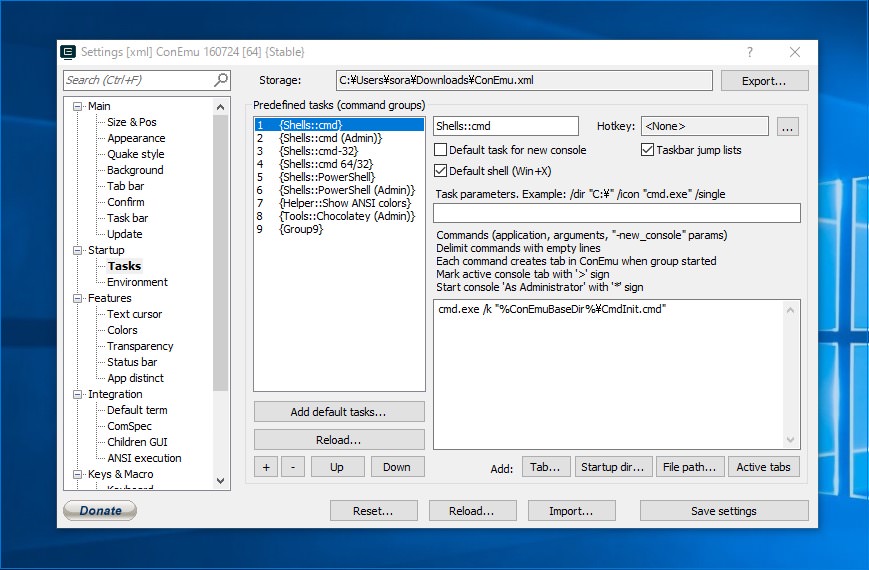Click the Save settings button
The height and width of the screenshot is (570, 869).
coord(723,511)
